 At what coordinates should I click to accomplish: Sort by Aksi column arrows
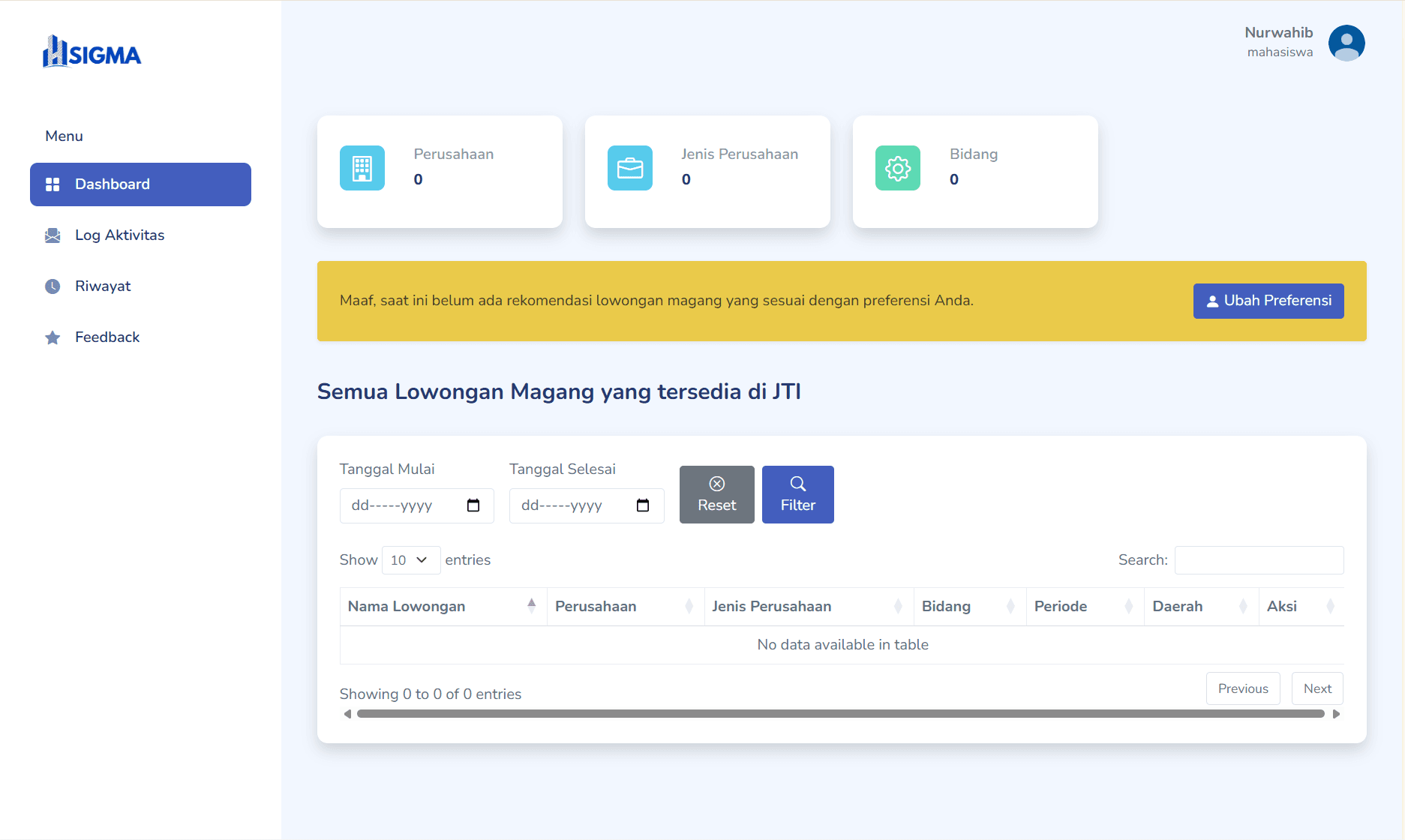pos(1330,606)
